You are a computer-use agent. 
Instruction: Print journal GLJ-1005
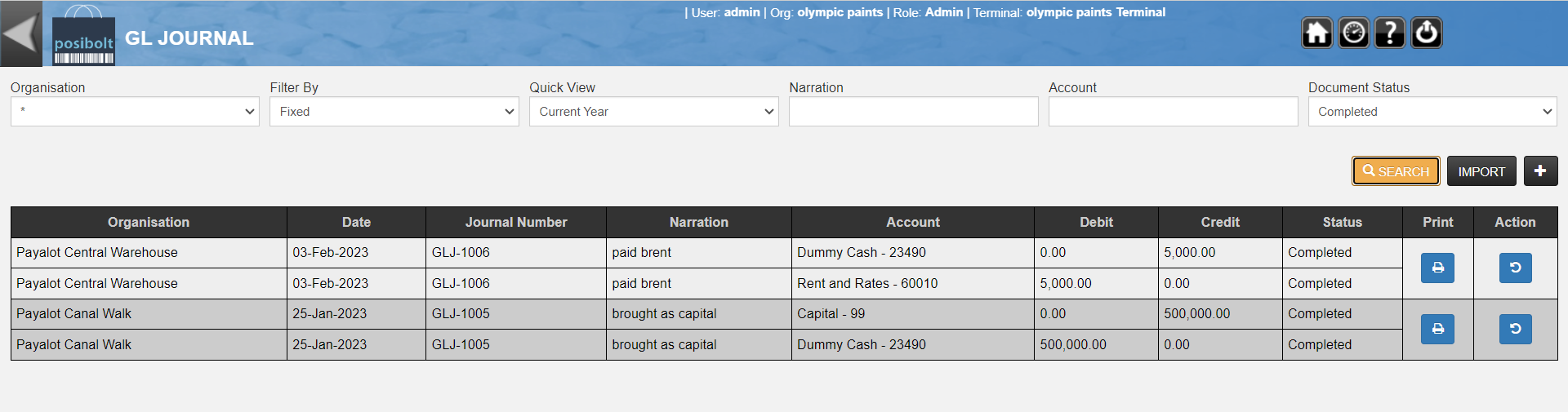pyautogui.click(x=1437, y=329)
